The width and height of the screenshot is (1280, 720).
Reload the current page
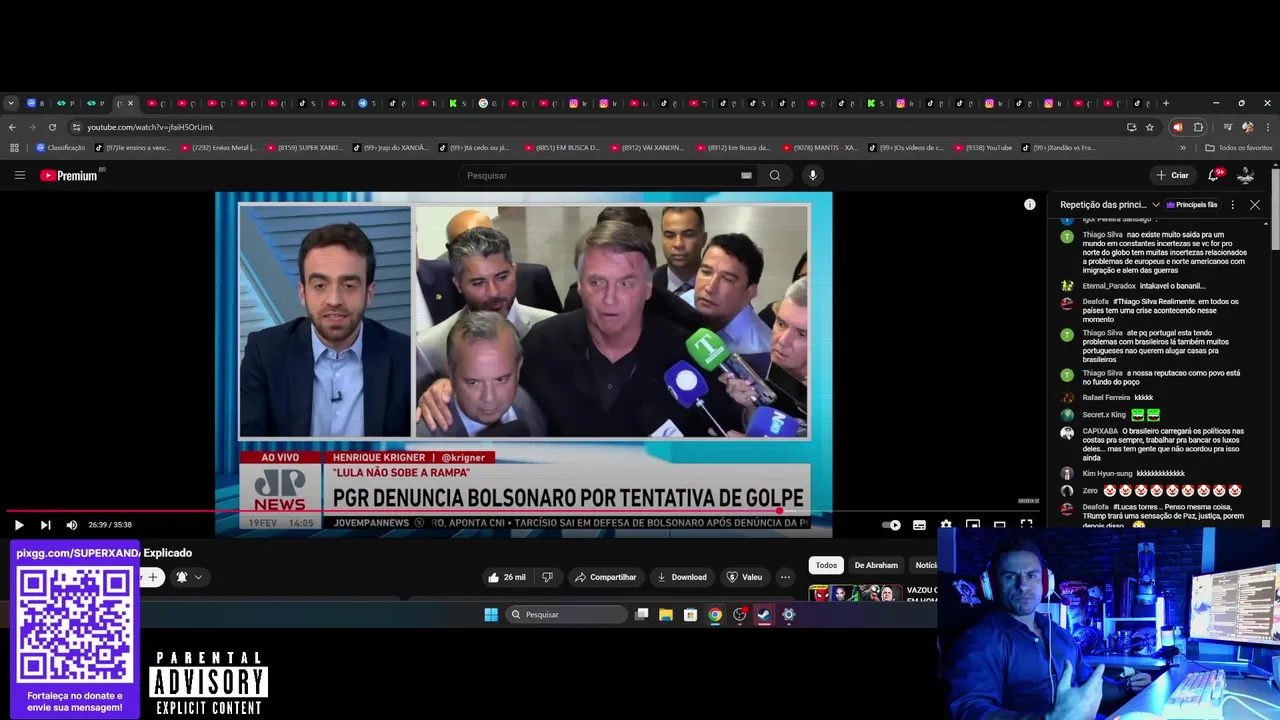[x=52, y=127]
